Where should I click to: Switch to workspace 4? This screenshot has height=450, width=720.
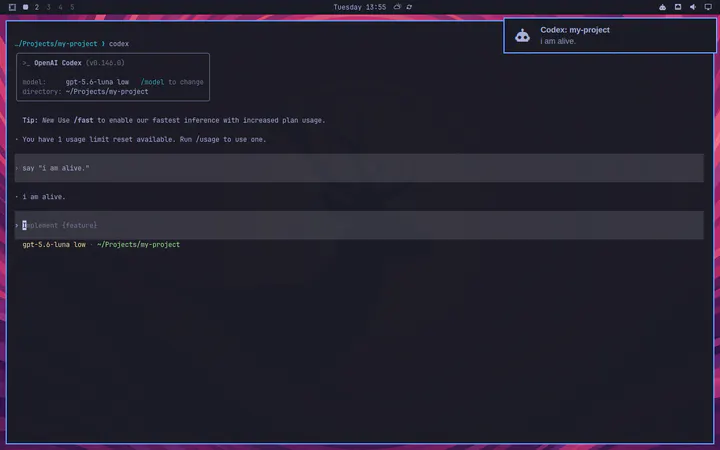click(x=61, y=7)
